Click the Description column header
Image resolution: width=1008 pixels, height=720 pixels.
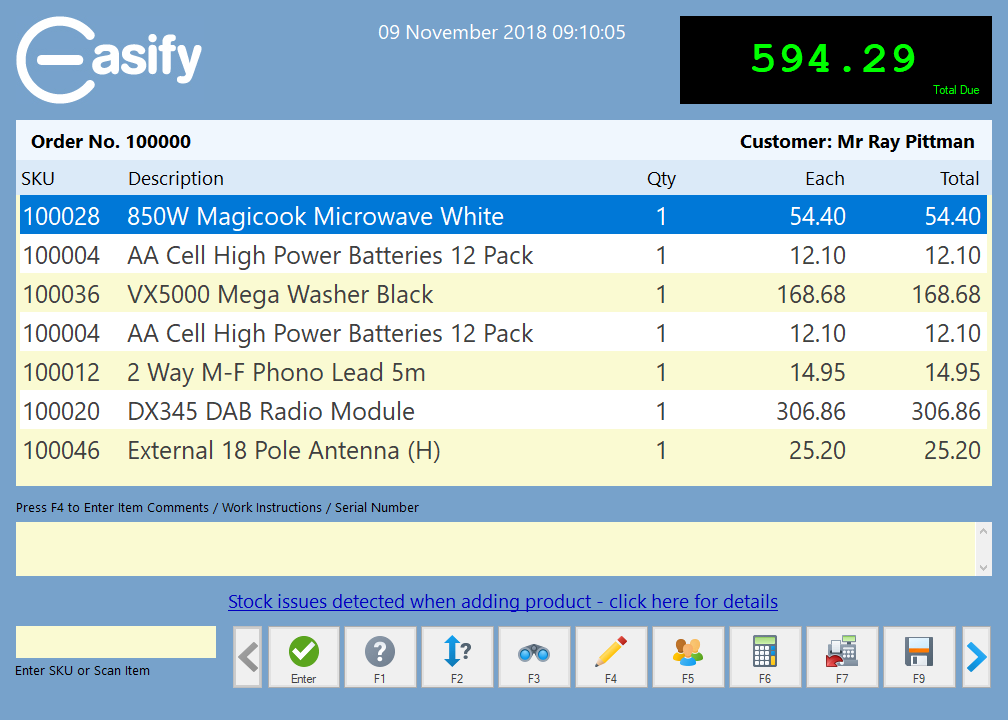176,179
